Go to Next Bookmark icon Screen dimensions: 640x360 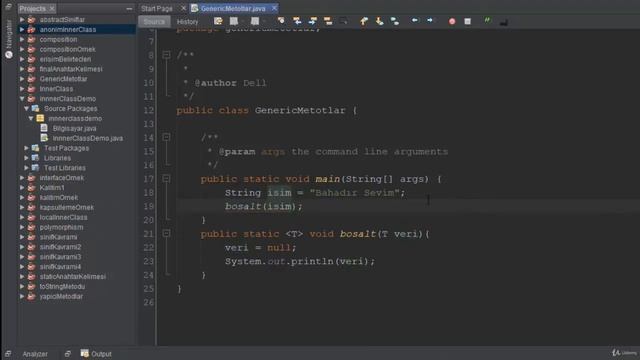379,21
